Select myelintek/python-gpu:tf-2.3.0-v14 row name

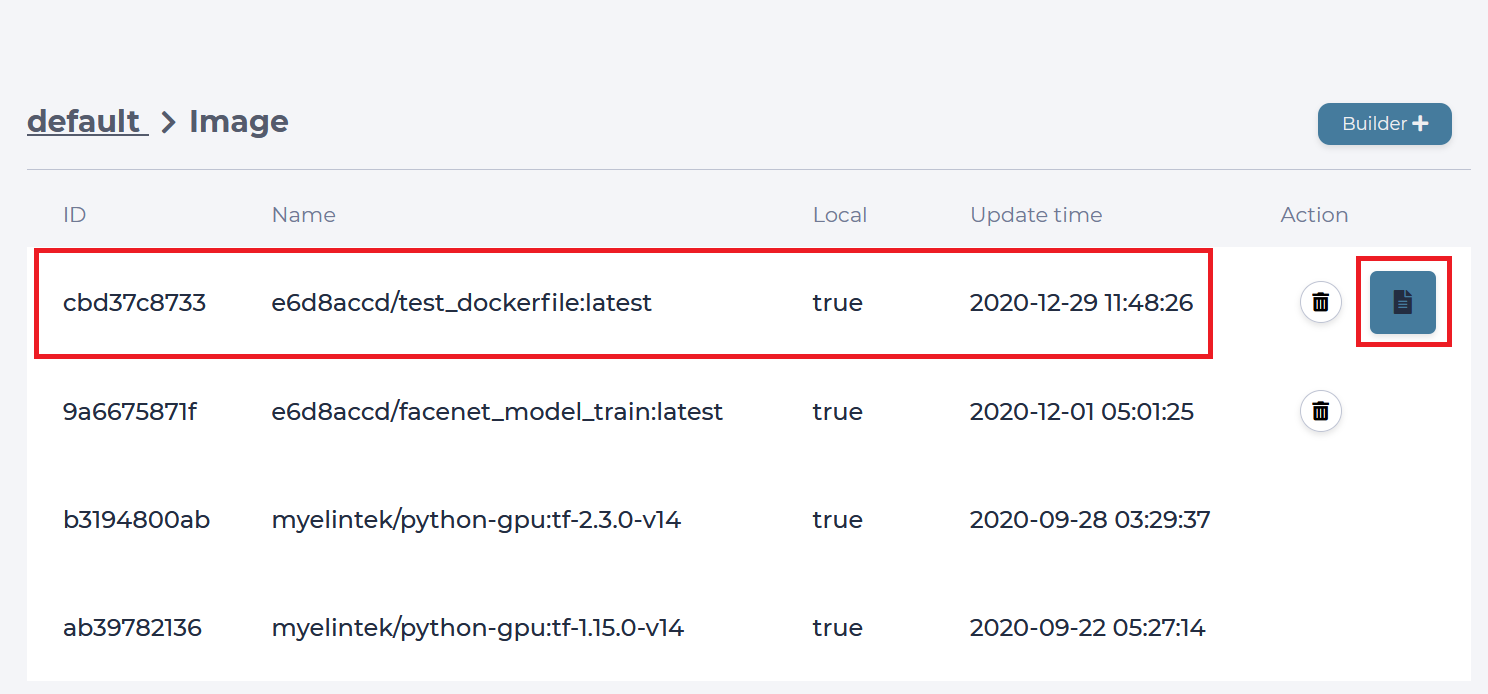pos(476,520)
